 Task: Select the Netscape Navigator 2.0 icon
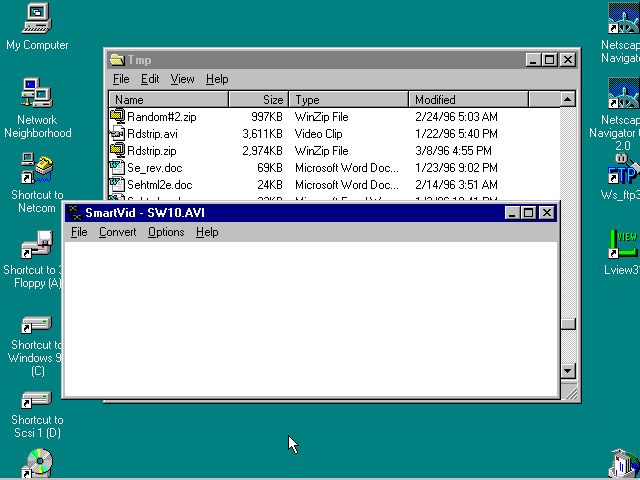point(623,98)
